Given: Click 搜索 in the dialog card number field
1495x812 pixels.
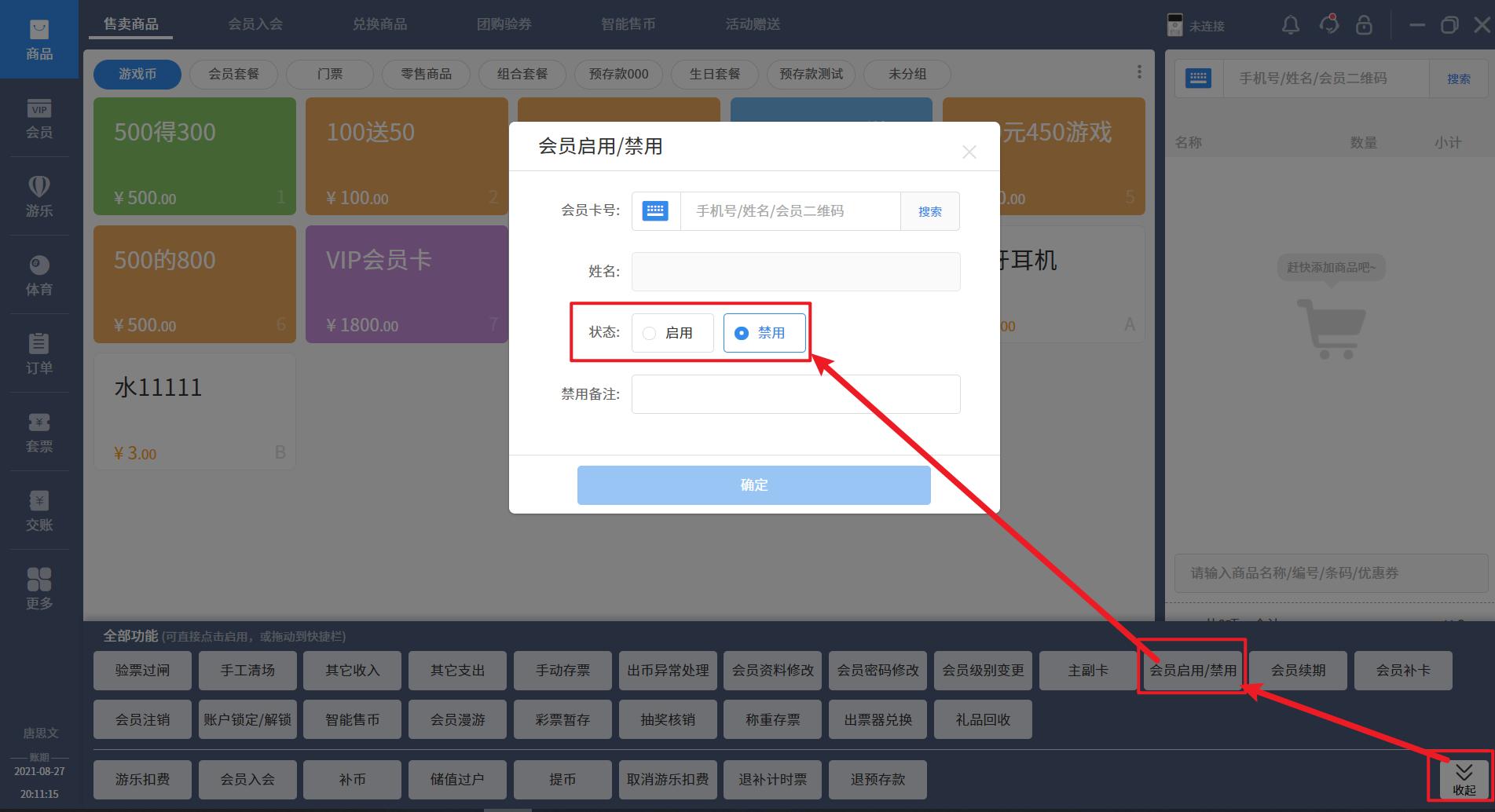Looking at the screenshot, I should coord(930,211).
